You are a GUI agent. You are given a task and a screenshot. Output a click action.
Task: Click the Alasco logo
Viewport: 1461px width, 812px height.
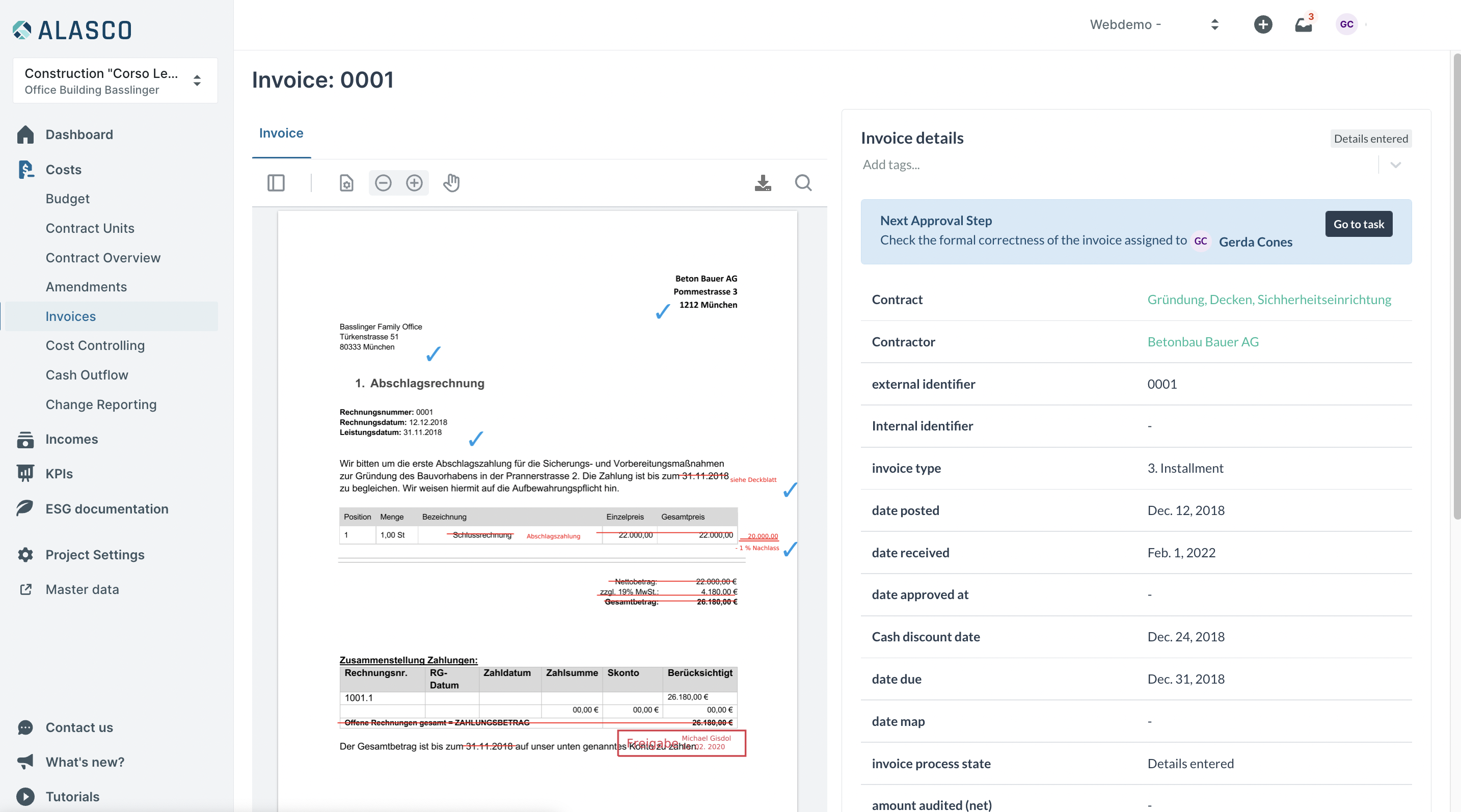[x=72, y=30]
